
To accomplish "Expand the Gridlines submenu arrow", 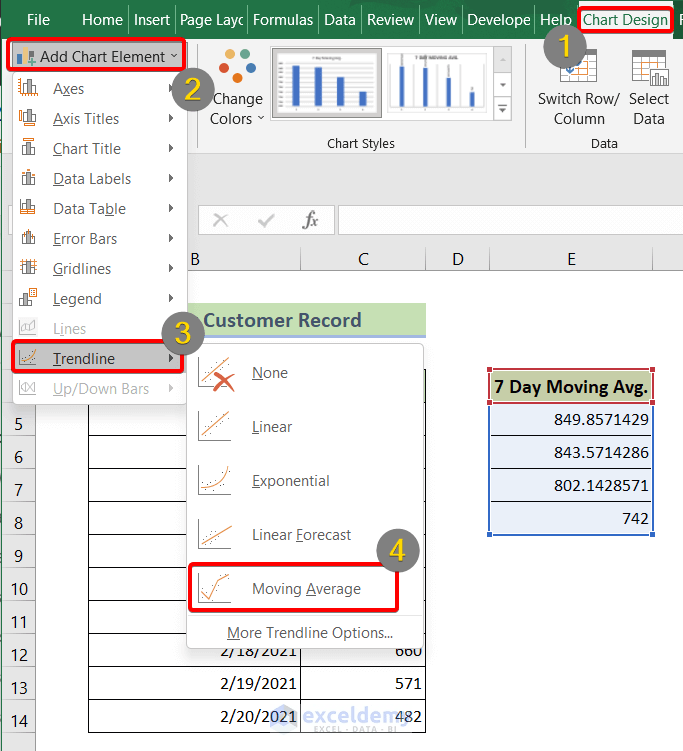I will click(171, 268).
